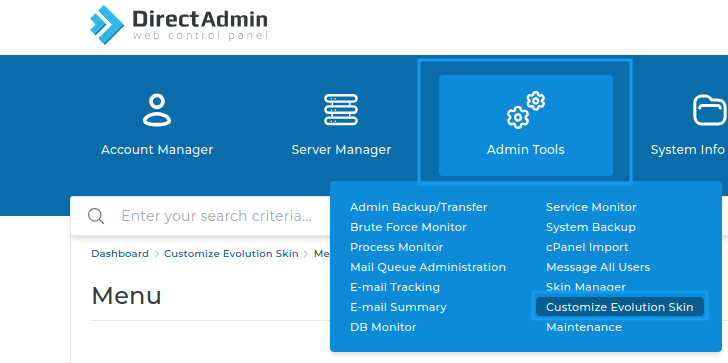
Task: Open Account Manager via person icon
Action: click(157, 110)
